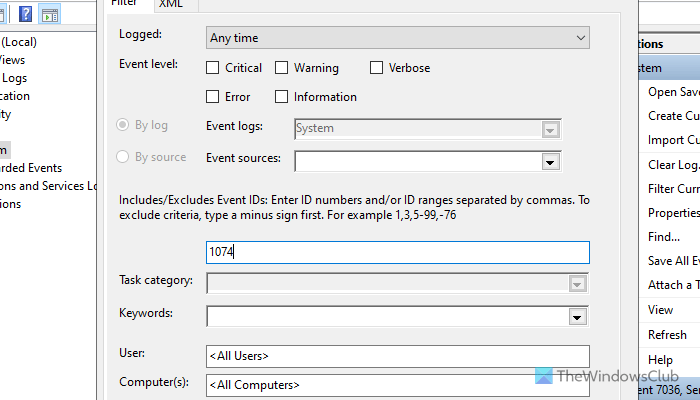
Task: Enable the Critical event level checkbox
Action: pyautogui.click(x=212, y=68)
